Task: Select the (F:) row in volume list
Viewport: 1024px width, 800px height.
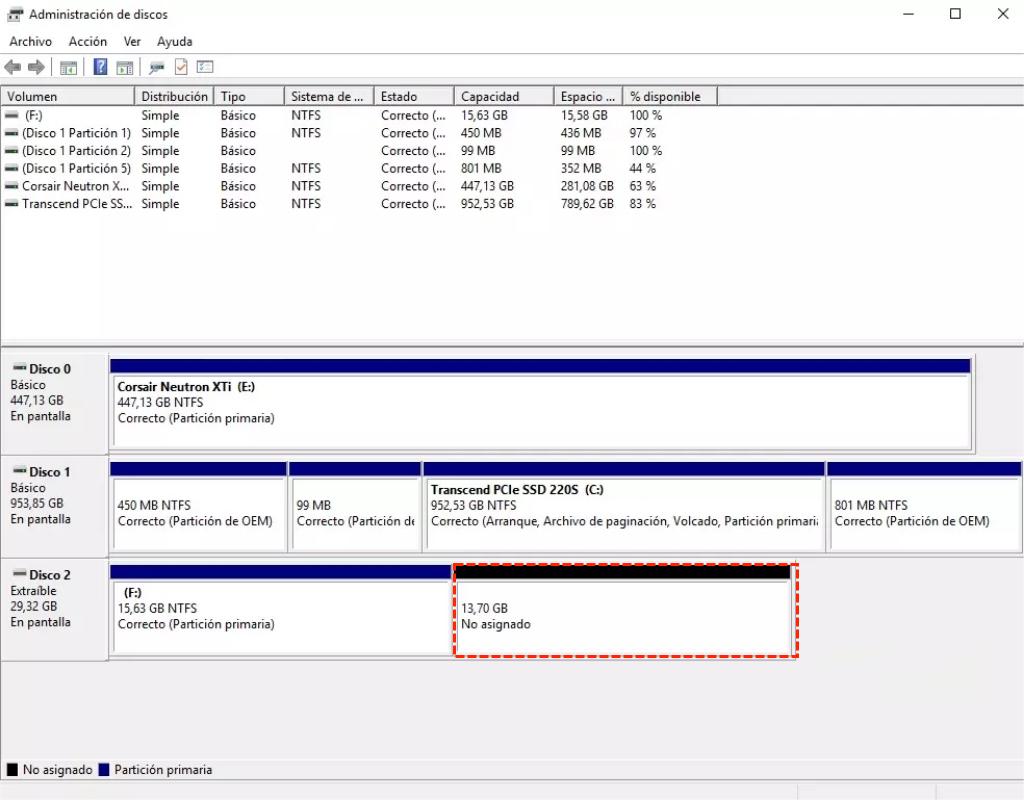Action: pos(359,115)
